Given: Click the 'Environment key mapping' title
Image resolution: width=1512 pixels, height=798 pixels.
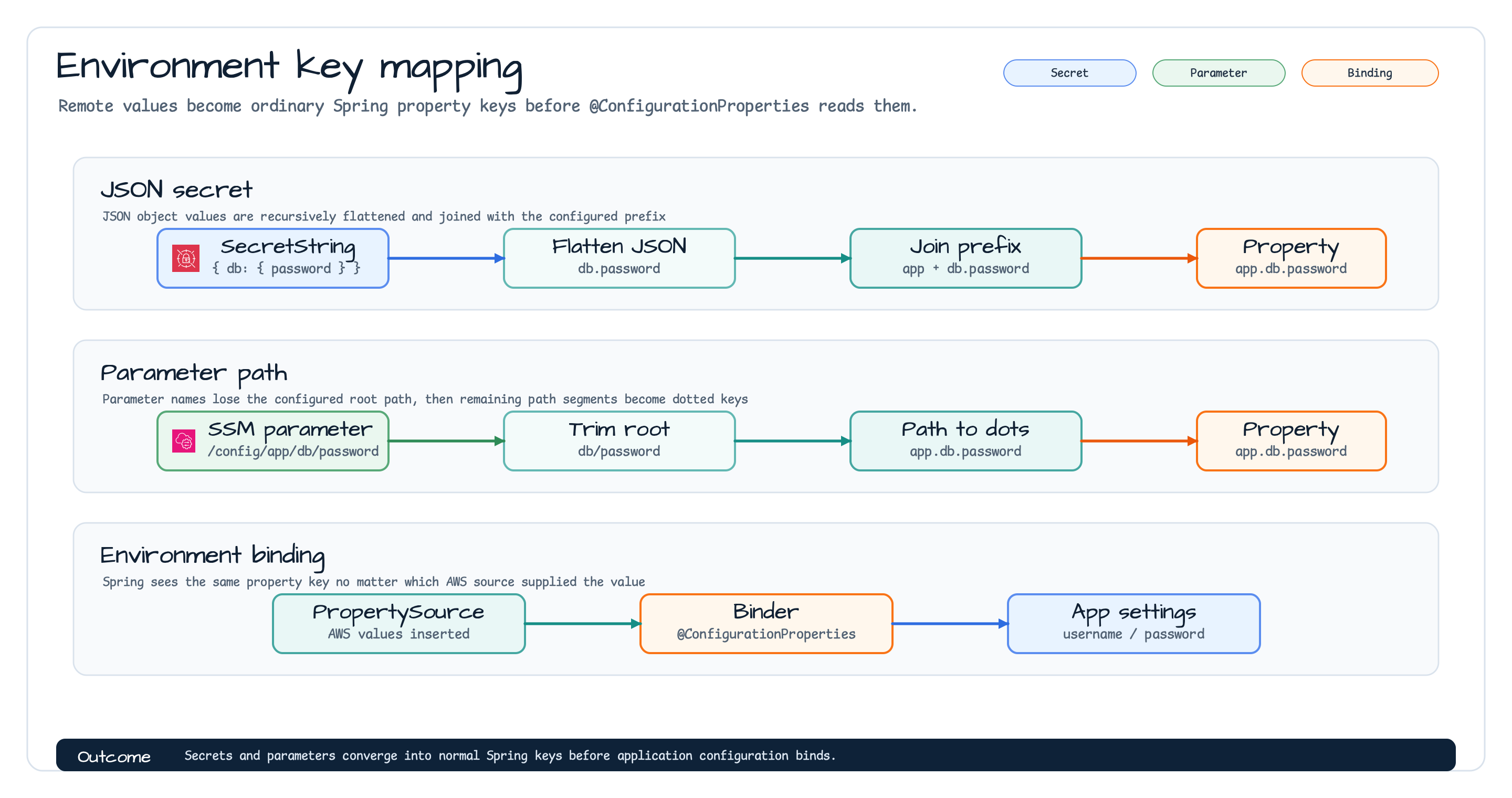Looking at the screenshot, I should (289, 69).
